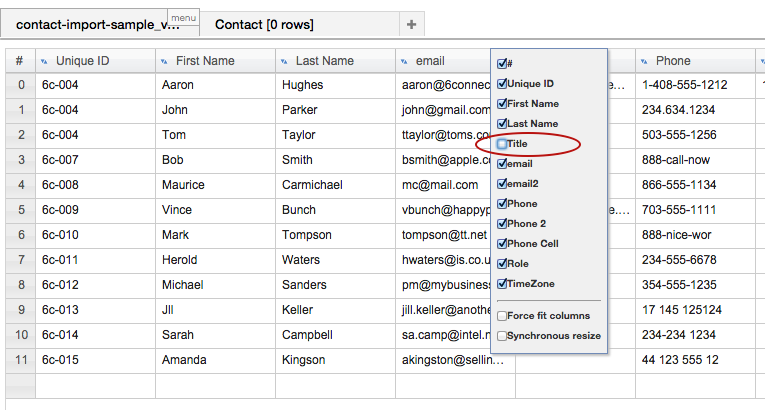Viewport: 765px width, 410px height.
Task: Uncheck the Role column checkbox
Action: coord(502,264)
